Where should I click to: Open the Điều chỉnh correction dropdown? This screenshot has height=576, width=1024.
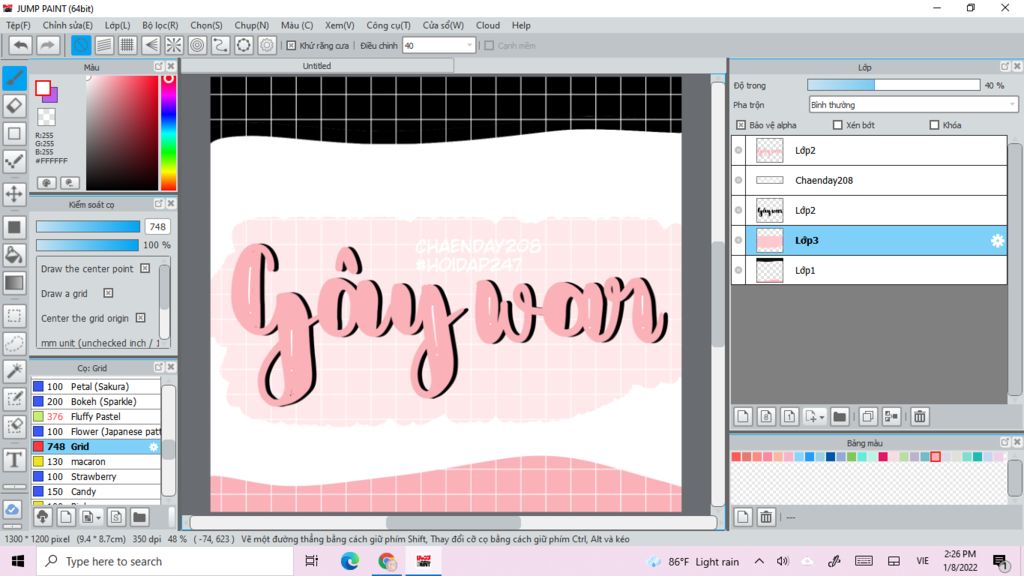(439, 46)
